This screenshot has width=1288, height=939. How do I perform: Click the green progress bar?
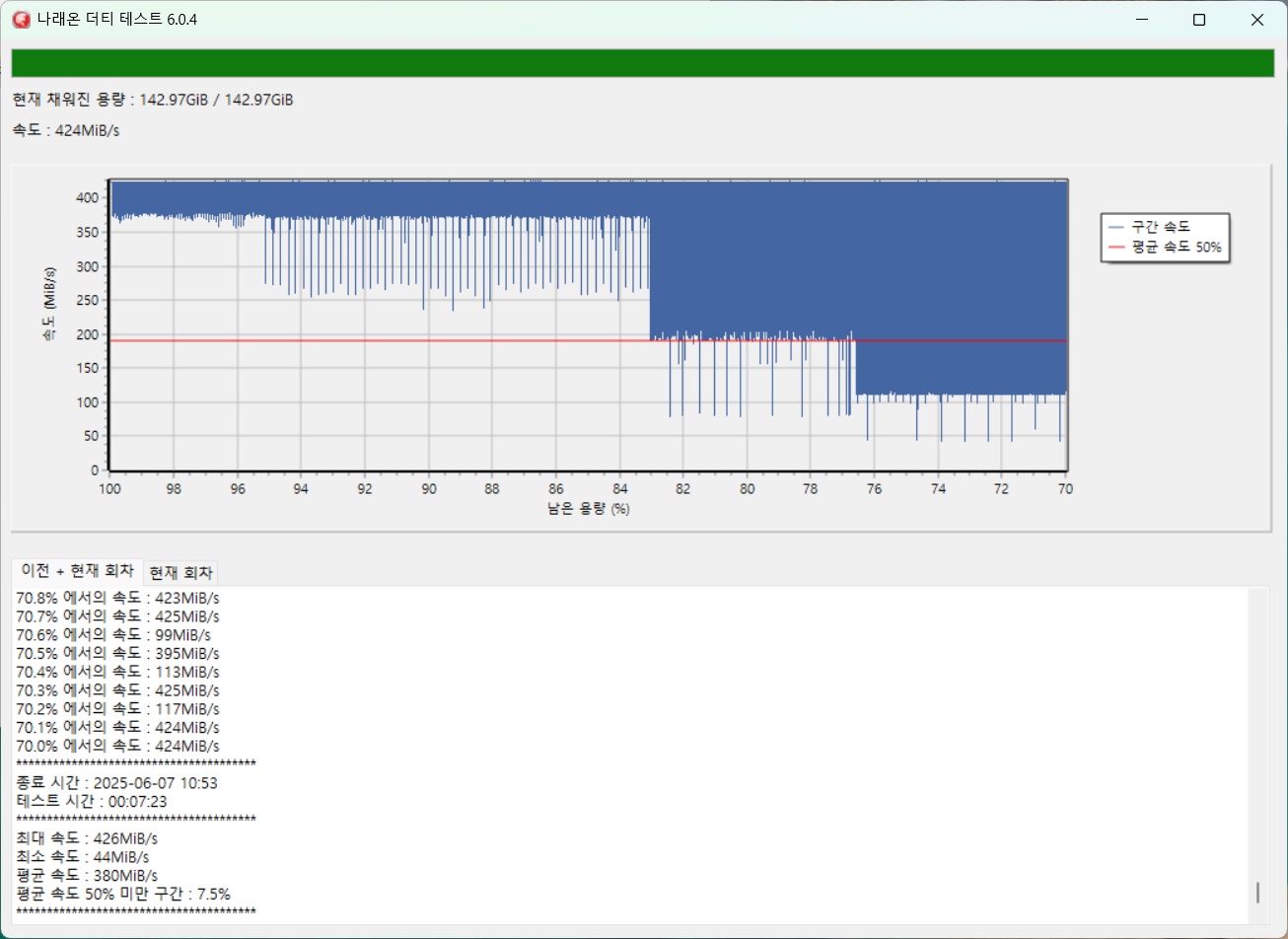click(x=643, y=63)
